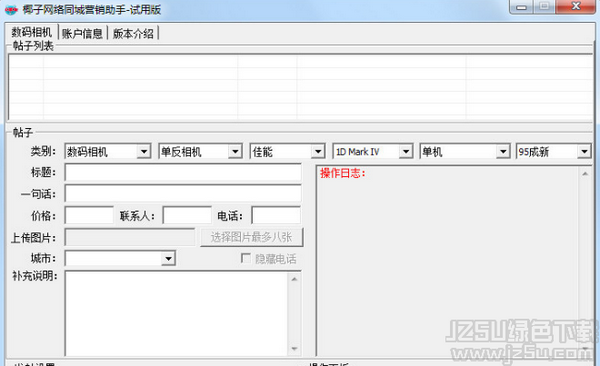Click inside the 补充说明 text area

(177, 314)
